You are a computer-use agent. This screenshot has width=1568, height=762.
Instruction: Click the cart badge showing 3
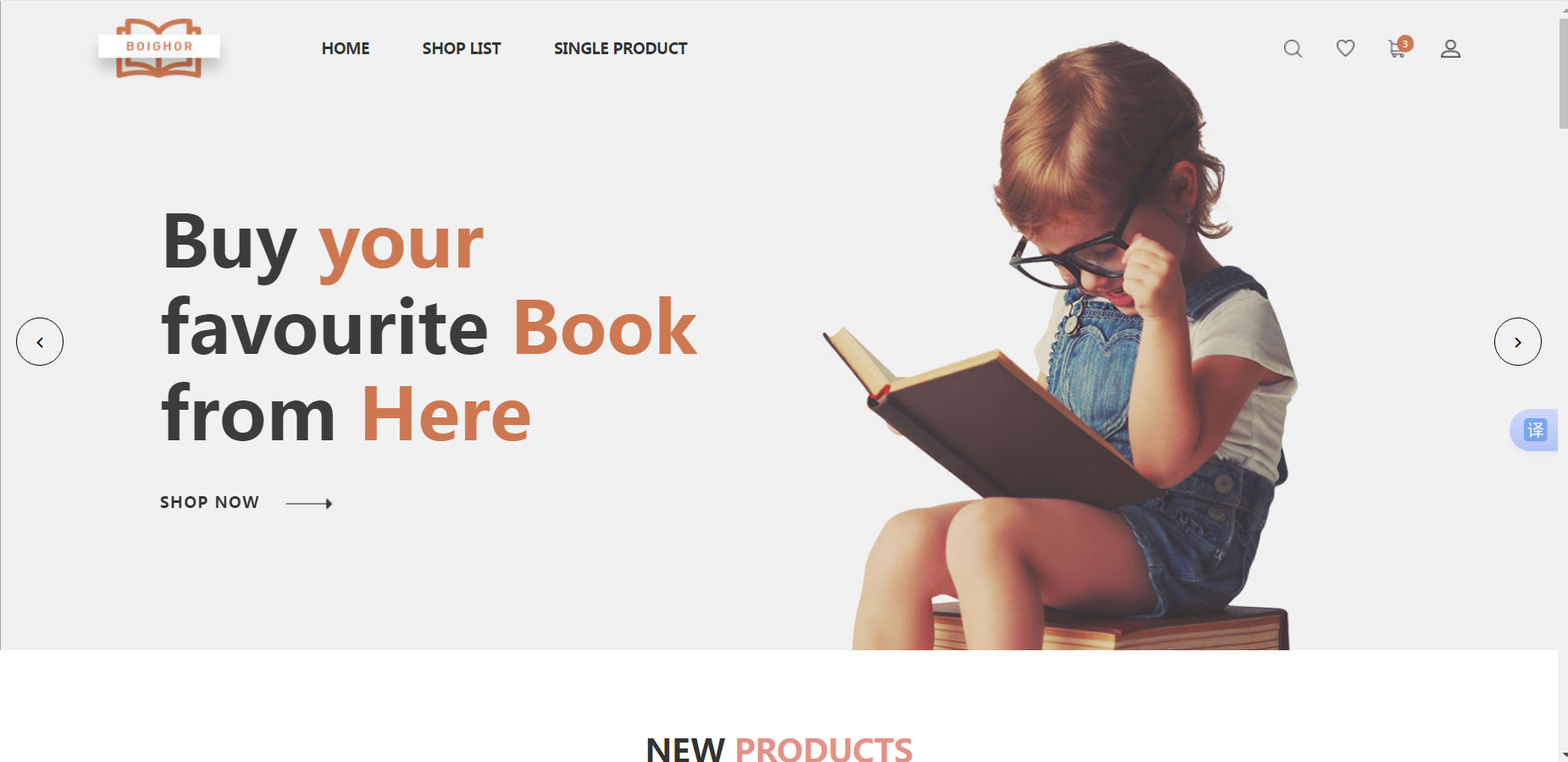(x=1405, y=43)
